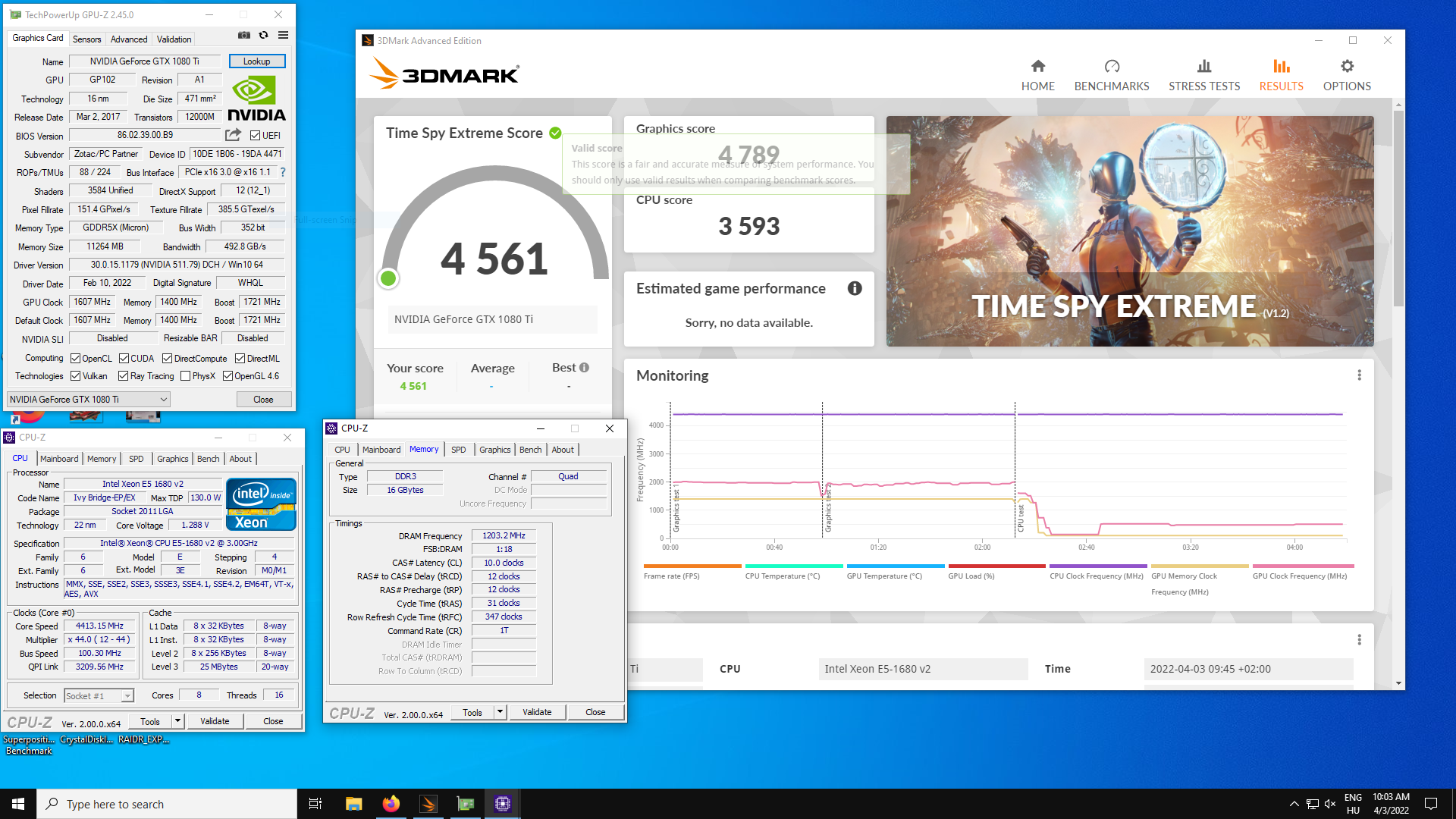Click valid score green checkmark icon

(555, 133)
